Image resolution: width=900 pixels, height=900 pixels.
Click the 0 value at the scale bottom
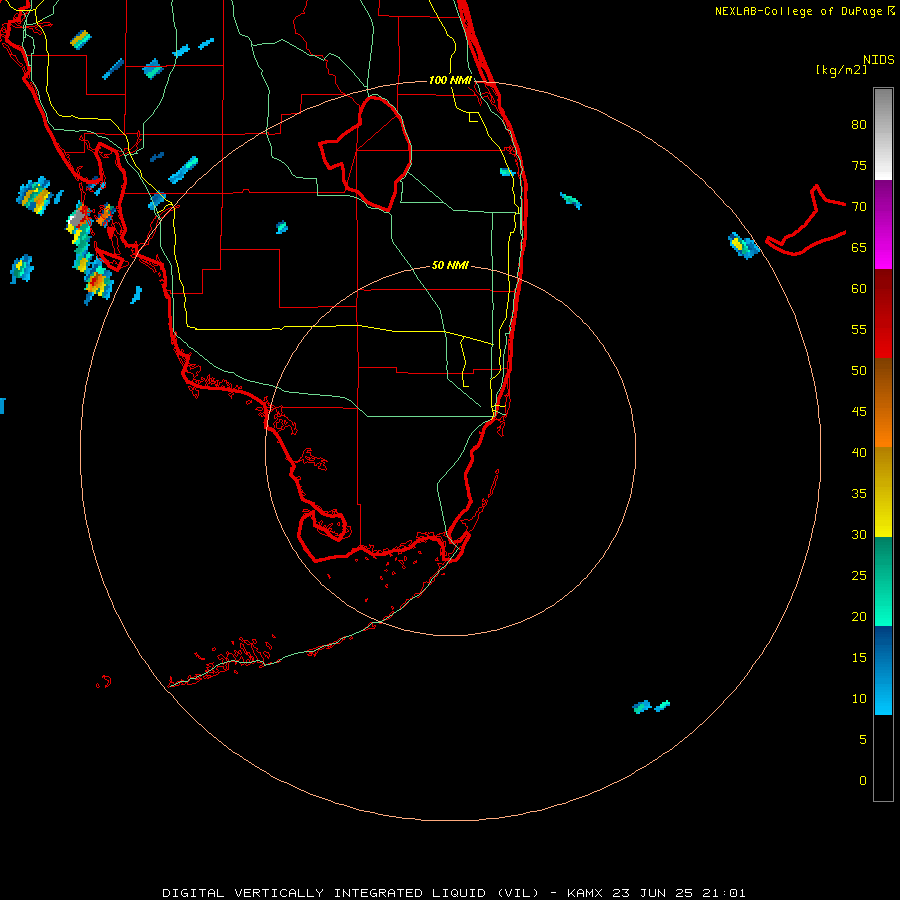863,781
